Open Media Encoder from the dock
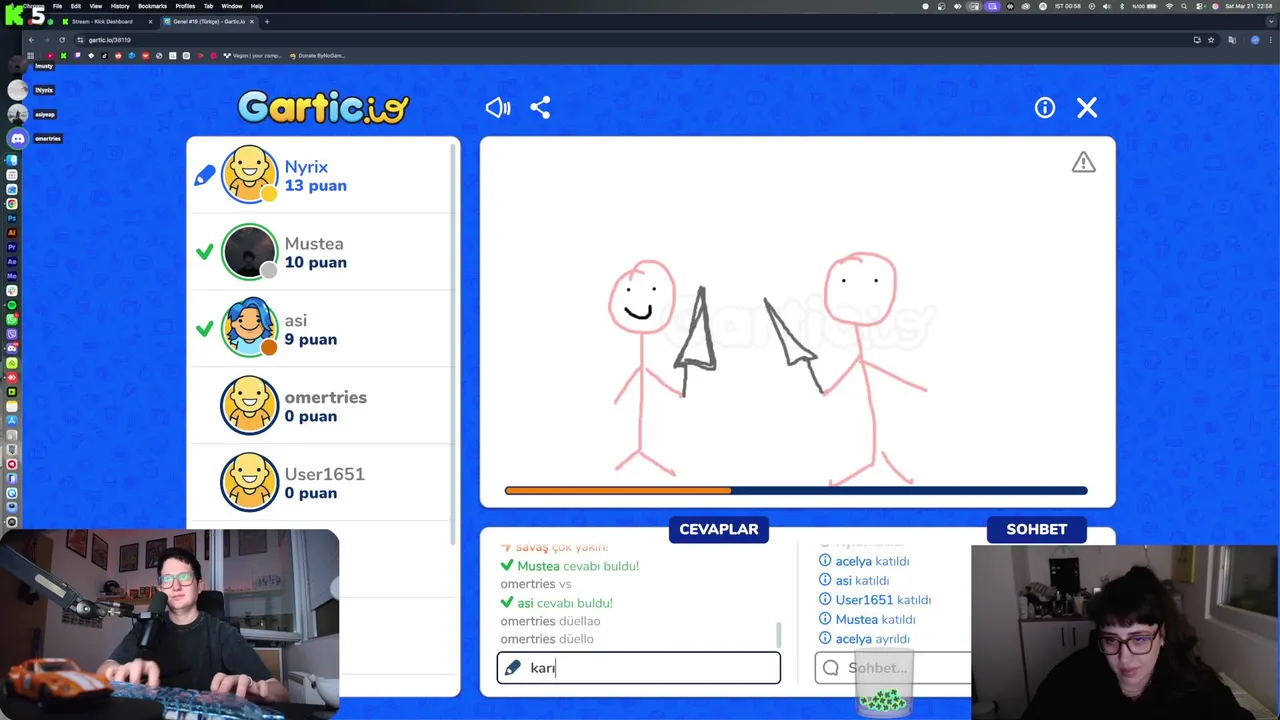This screenshot has width=1280, height=720. (12, 276)
